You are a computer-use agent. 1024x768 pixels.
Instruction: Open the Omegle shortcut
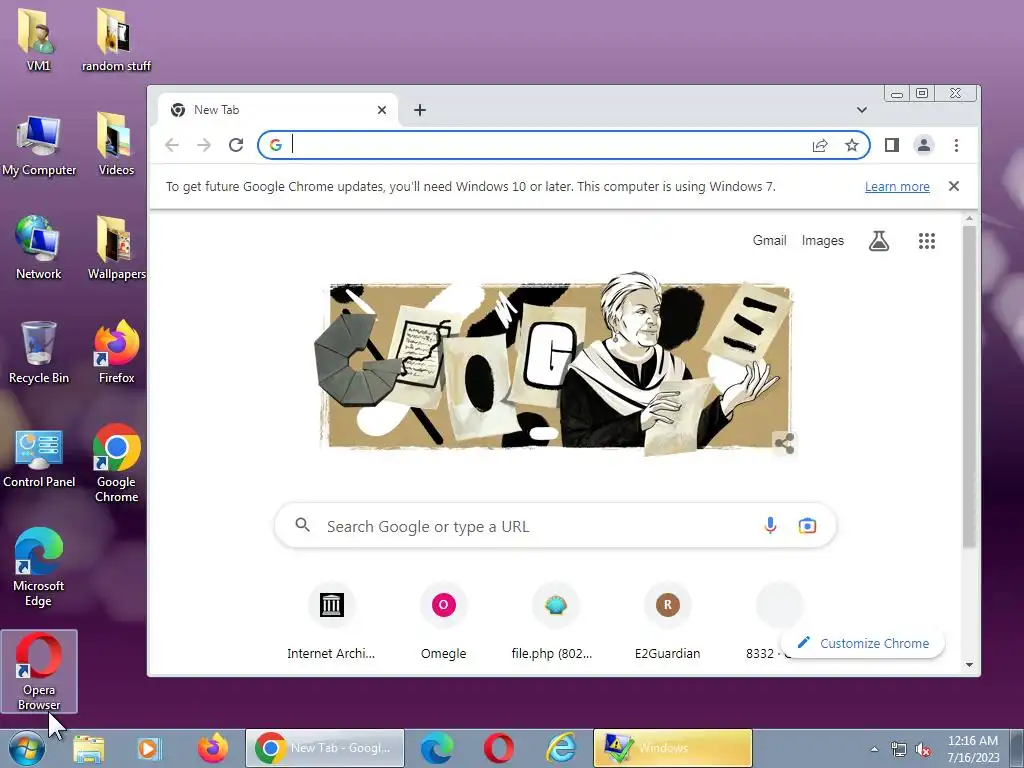443,620
